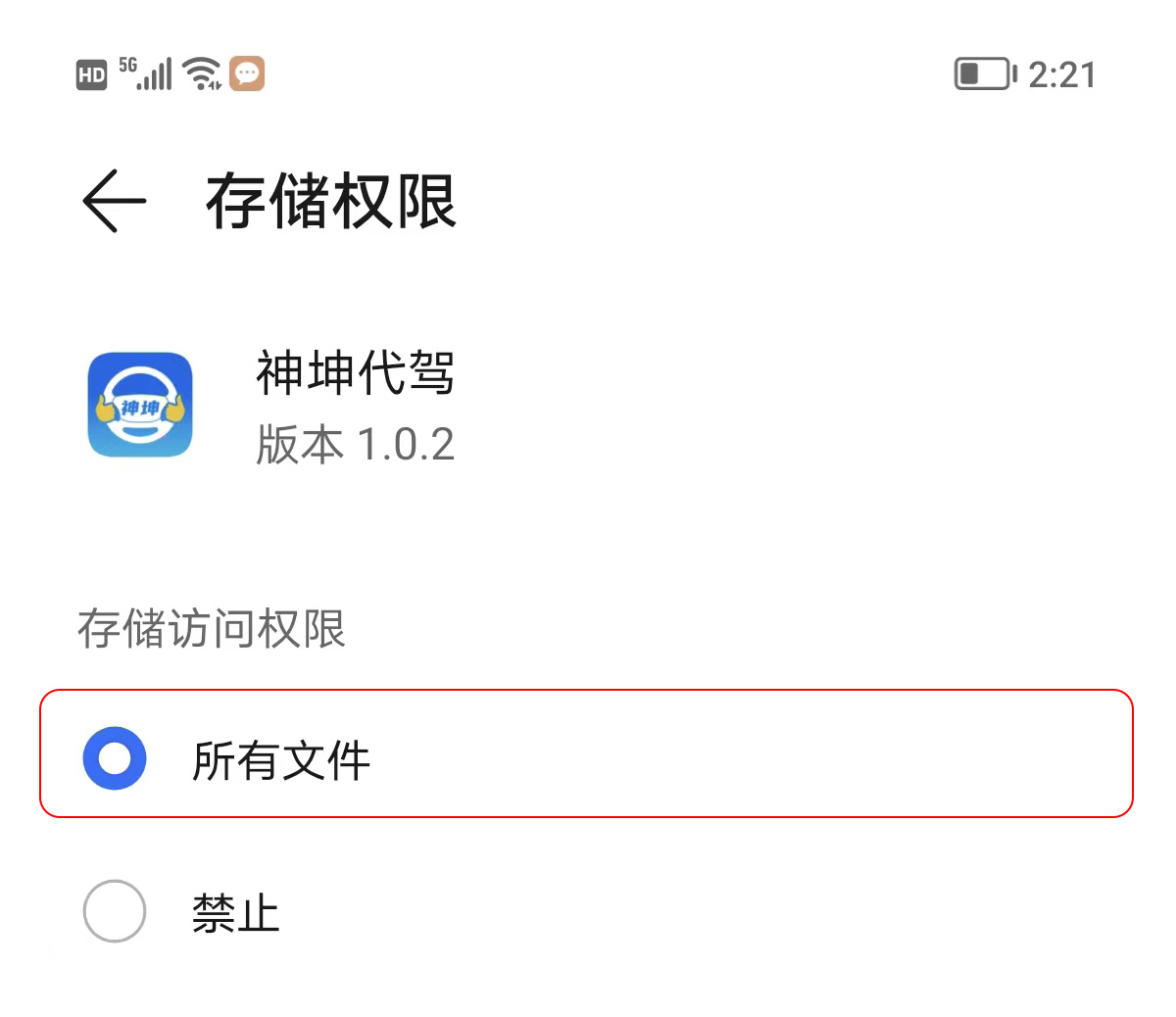Viewport: 1176px width, 1017px height.
Task: Tap the 存储访问权限 section header
Action: [212, 628]
